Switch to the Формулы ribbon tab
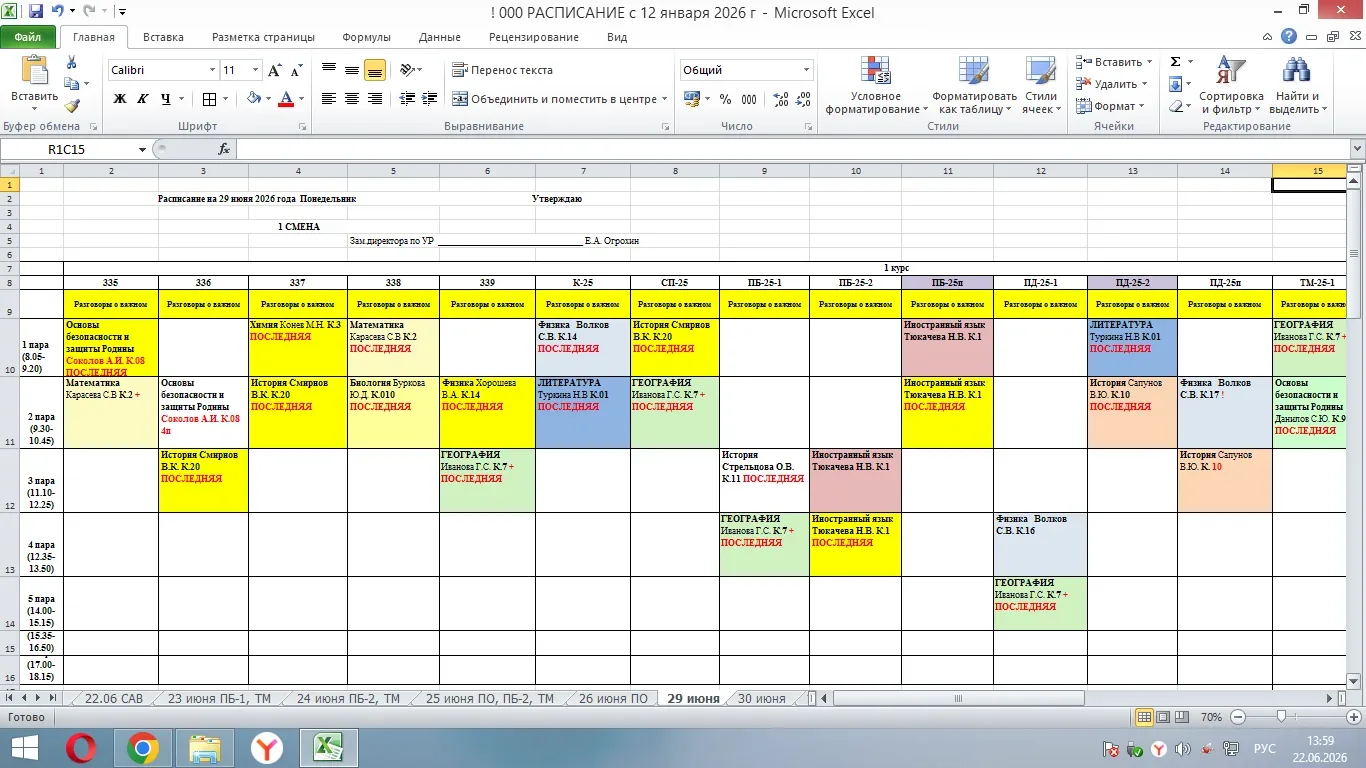 point(366,37)
